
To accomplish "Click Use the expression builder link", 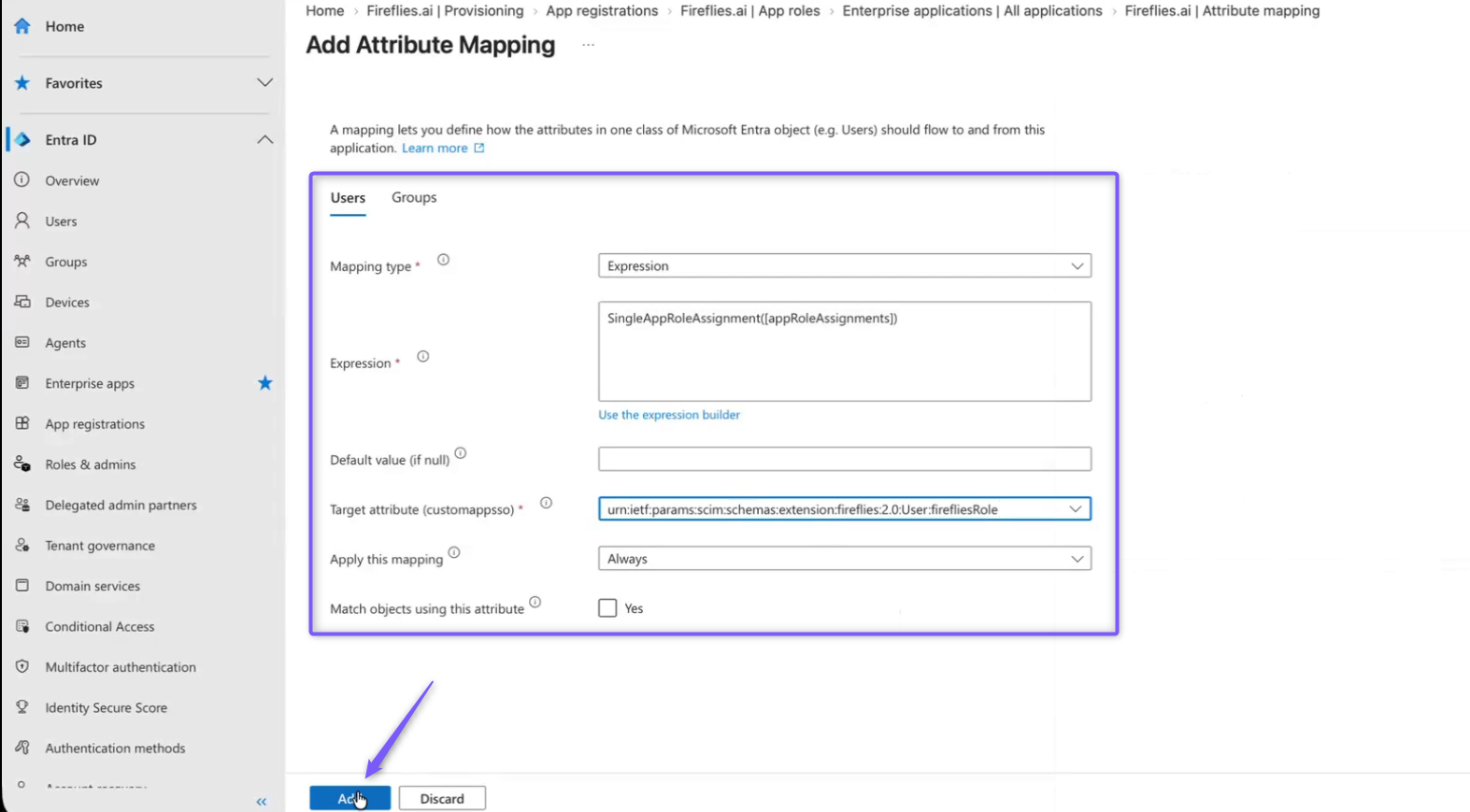I will (x=669, y=415).
